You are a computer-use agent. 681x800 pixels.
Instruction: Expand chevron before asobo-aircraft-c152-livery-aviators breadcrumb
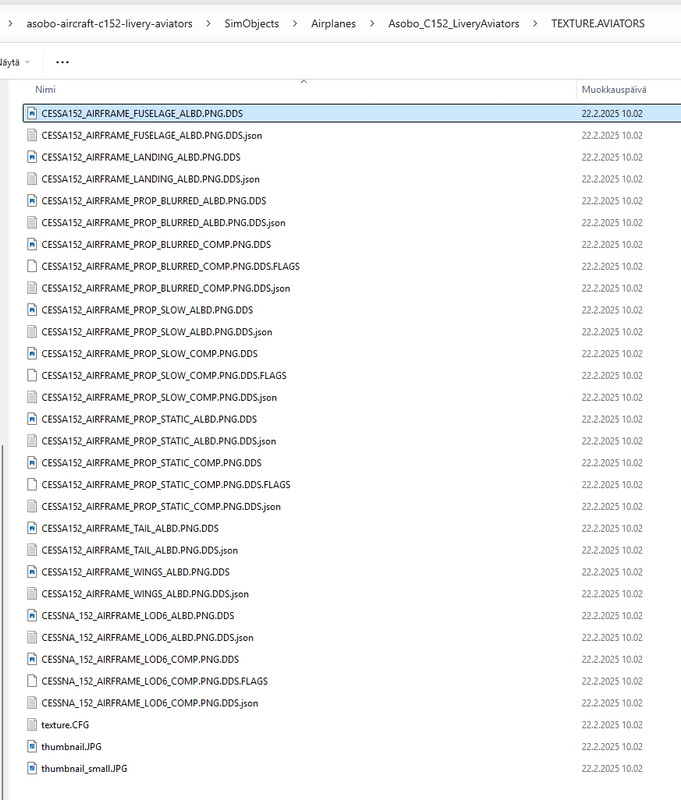pyautogui.click(x=10, y=23)
